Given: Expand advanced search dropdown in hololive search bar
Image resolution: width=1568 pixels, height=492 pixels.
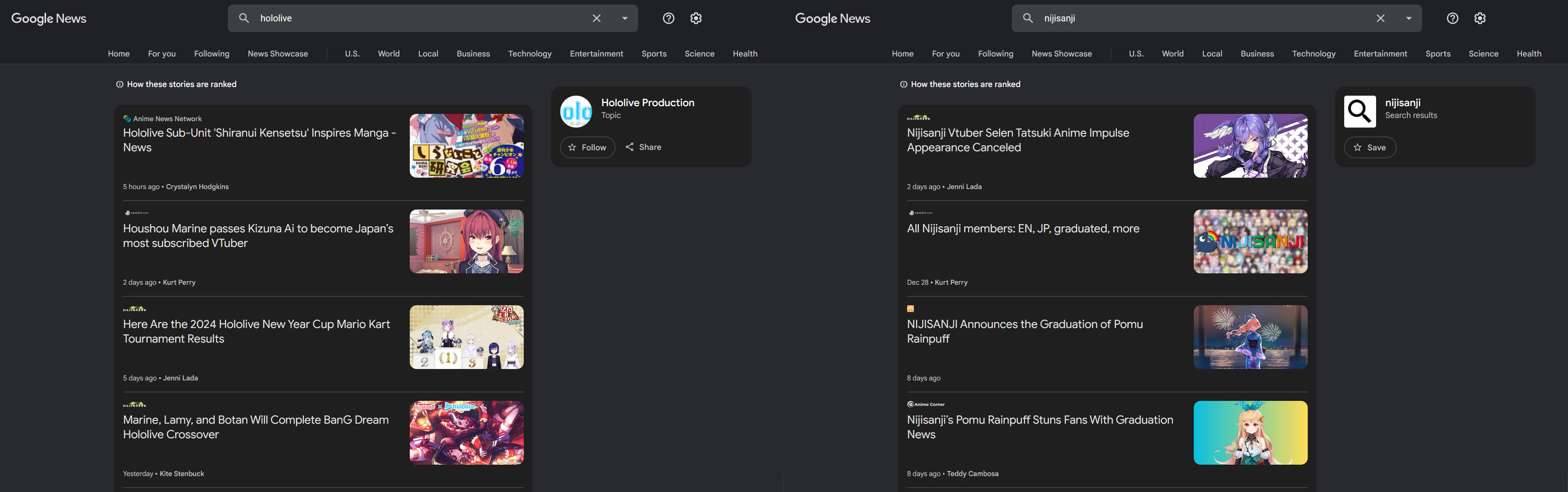Looking at the screenshot, I should point(624,18).
